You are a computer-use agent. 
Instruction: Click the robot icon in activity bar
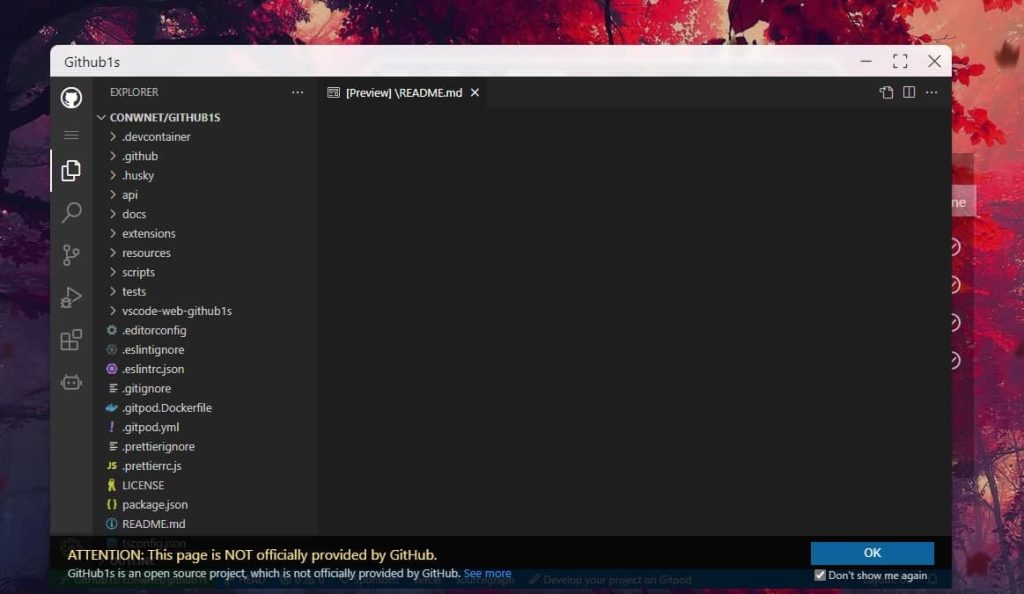(71, 382)
